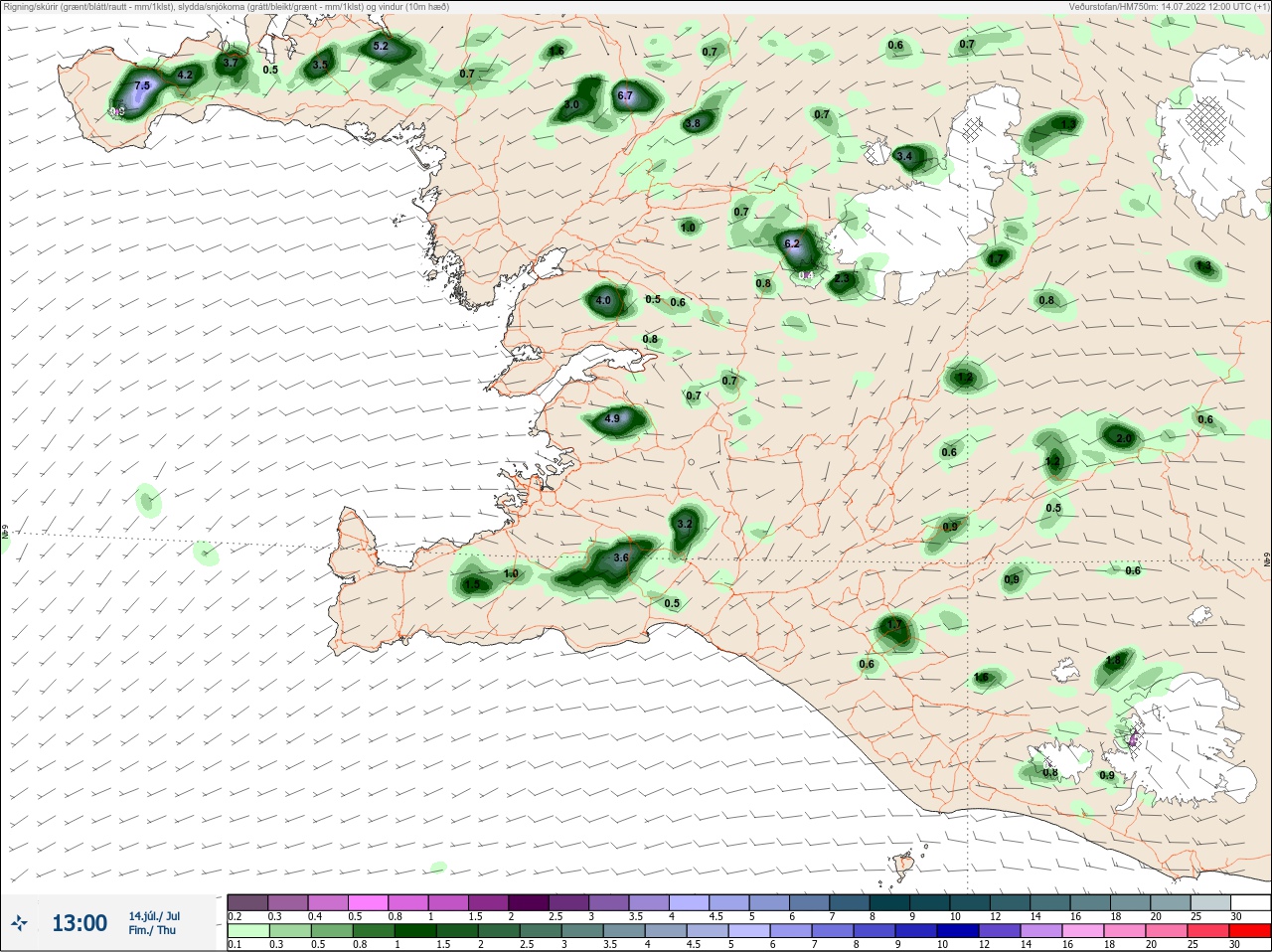Click the '0.2' label in upper legend row
Viewport: 1272px width, 952px height.
tap(236, 916)
